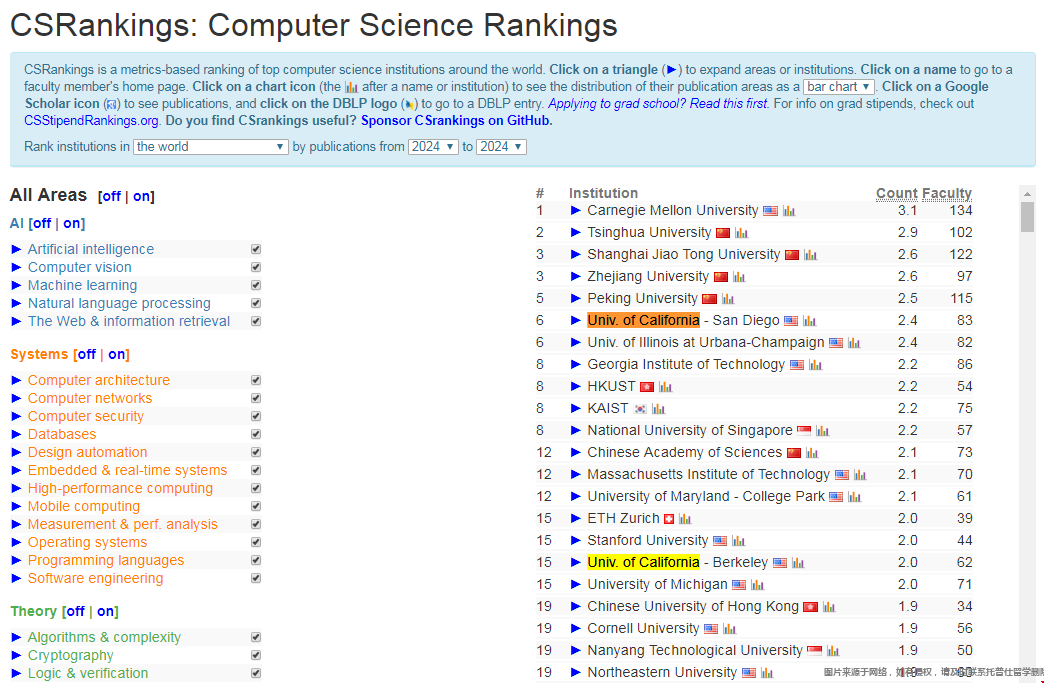Image resolution: width=1044 pixels, height=683 pixels.
Task: Toggle Software engineering checkbox
Action: pos(256,578)
